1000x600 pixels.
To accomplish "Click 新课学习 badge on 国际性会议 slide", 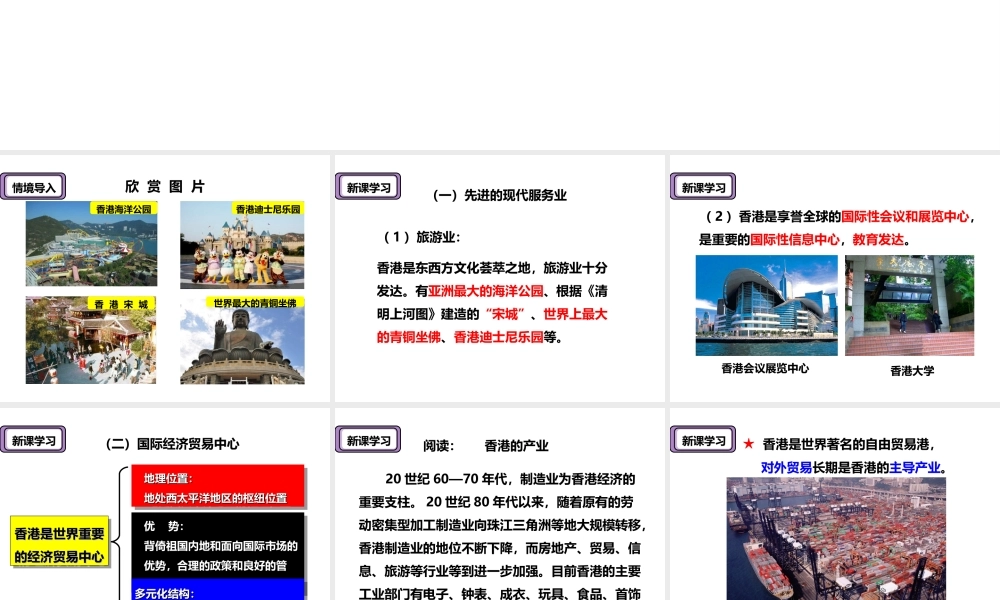I will [x=703, y=187].
